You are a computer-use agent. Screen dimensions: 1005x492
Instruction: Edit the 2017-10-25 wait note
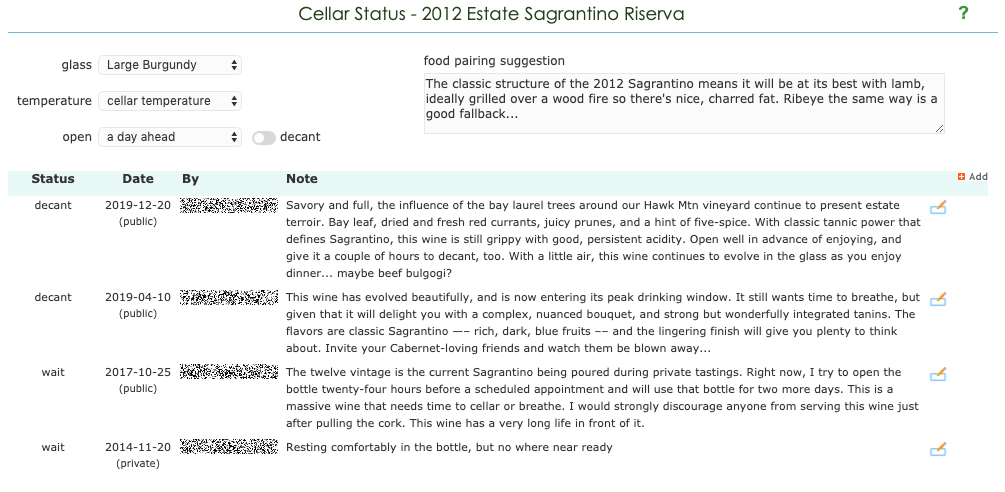(938, 374)
